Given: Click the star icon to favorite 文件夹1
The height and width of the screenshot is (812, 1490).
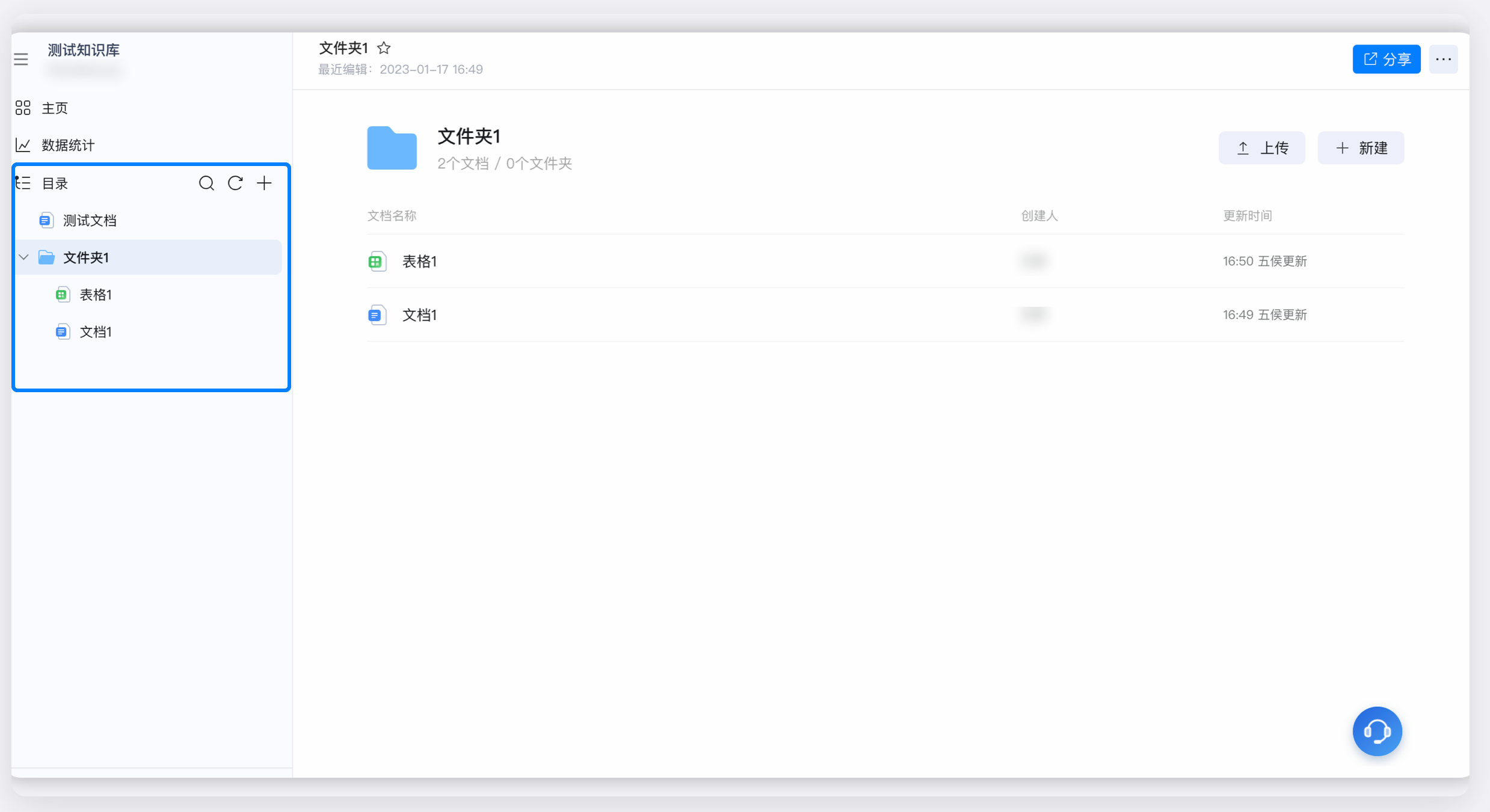Looking at the screenshot, I should pyautogui.click(x=384, y=48).
